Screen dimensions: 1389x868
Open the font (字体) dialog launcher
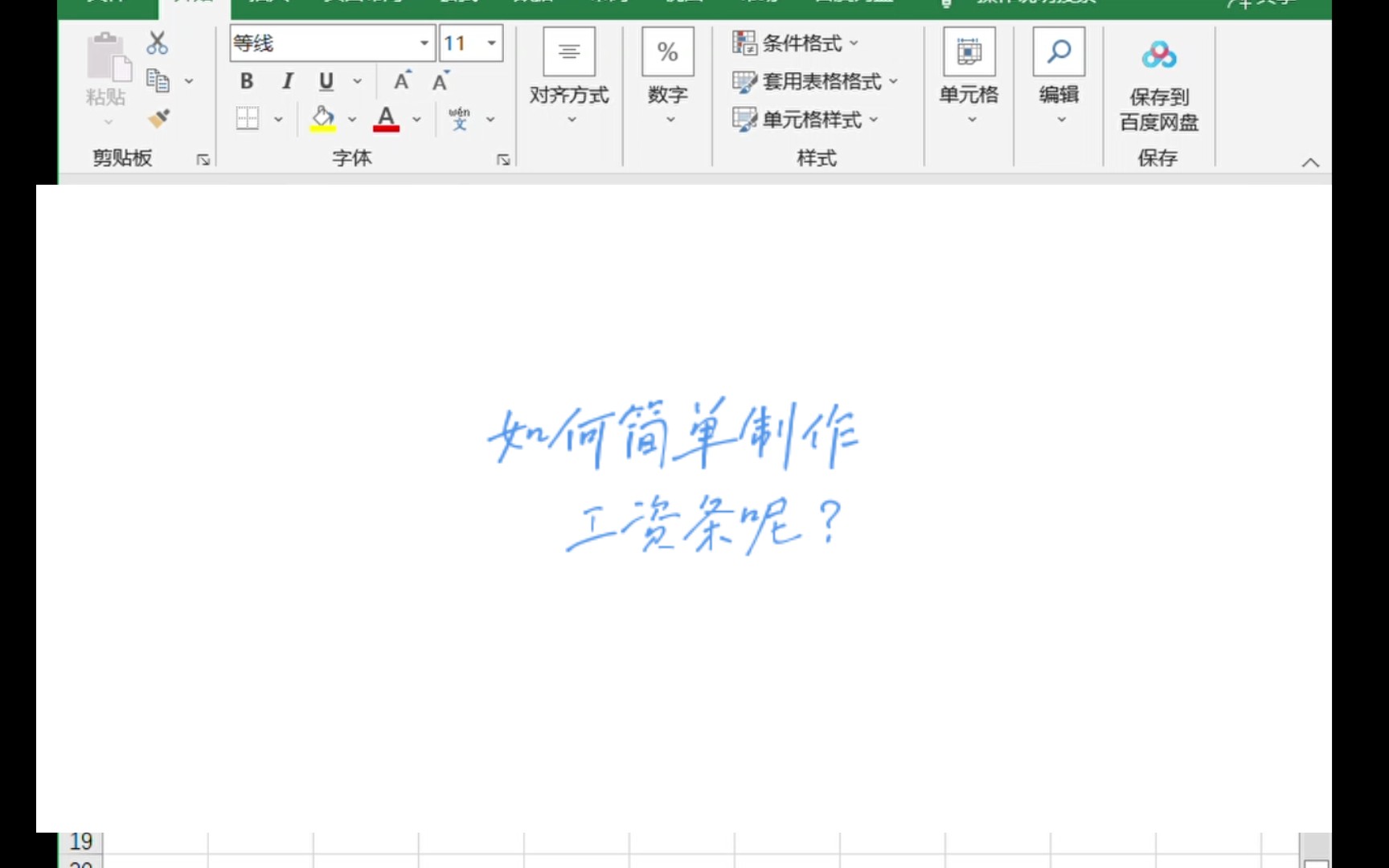[503, 160]
